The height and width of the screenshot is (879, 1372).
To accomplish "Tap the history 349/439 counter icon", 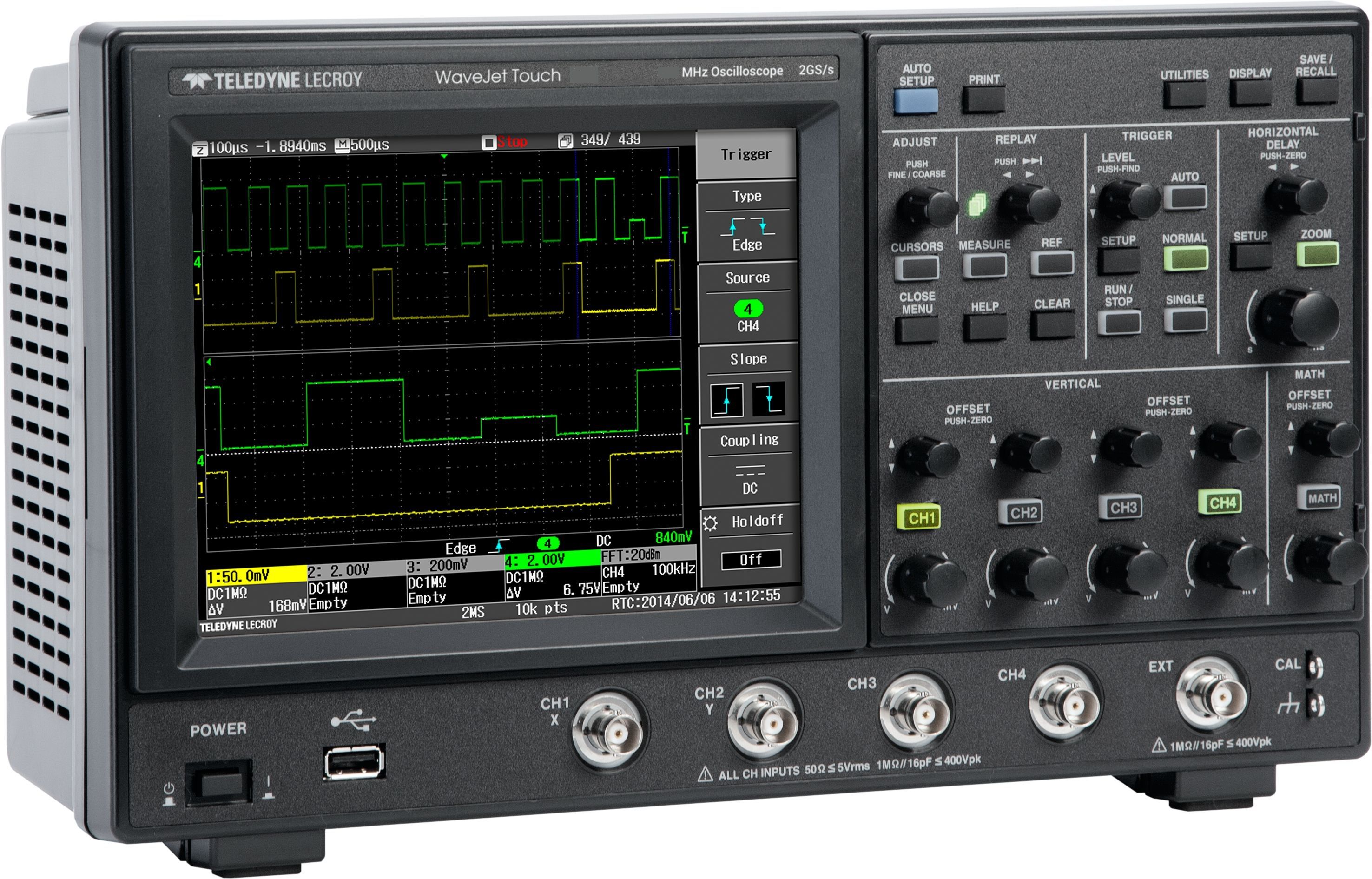I will pos(565,140).
